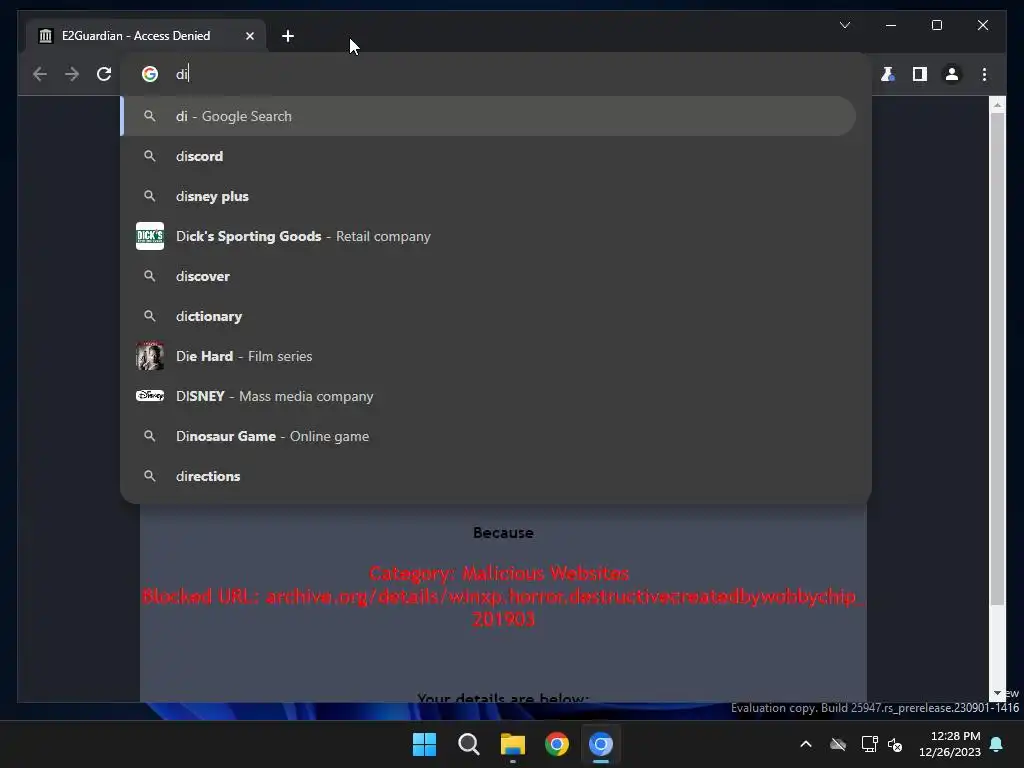The image size is (1024, 768).
Task: Click the Blocked URL archive.org text
Action: [503, 607]
